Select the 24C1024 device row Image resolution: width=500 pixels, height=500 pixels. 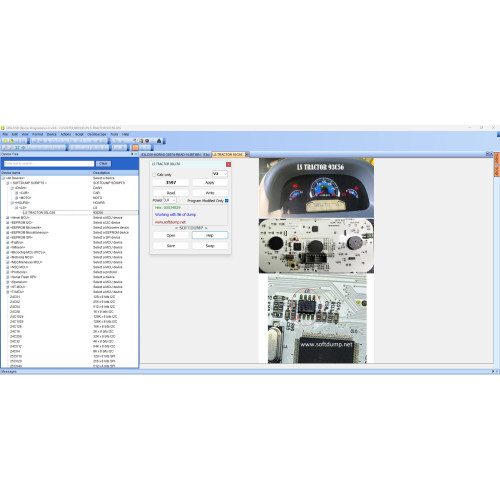69,317
